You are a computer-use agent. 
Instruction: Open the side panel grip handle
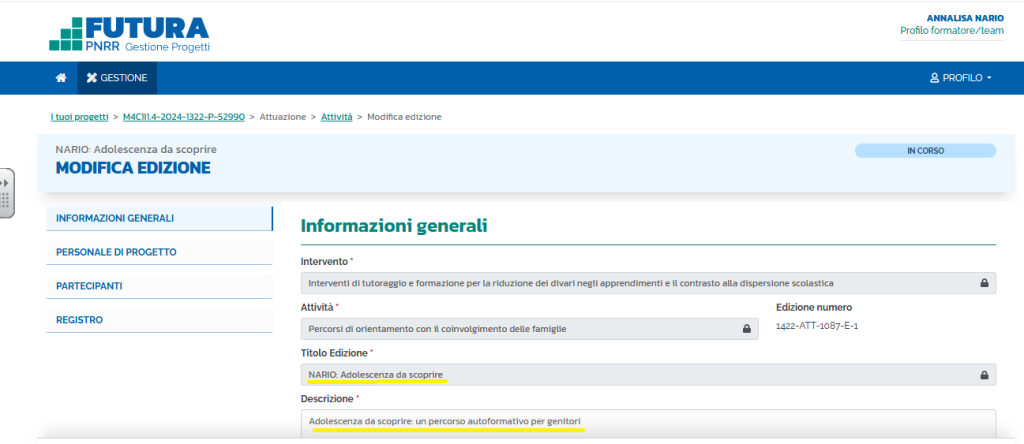click(x=6, y=192)
